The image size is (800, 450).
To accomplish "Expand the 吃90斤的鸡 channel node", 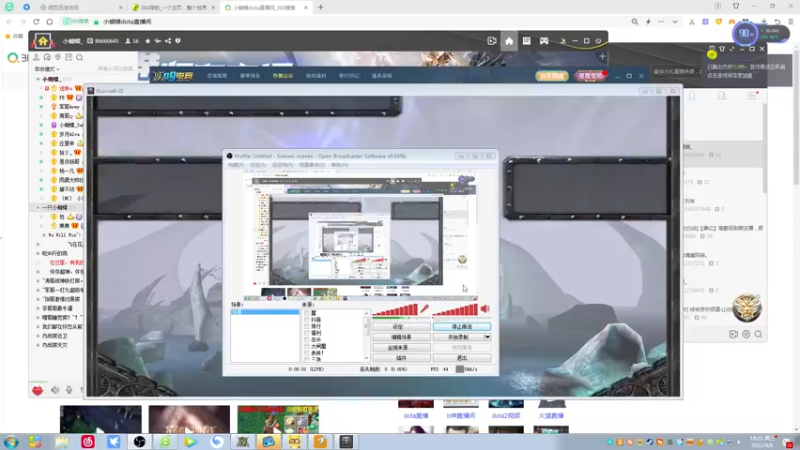I will coord(38,254).
